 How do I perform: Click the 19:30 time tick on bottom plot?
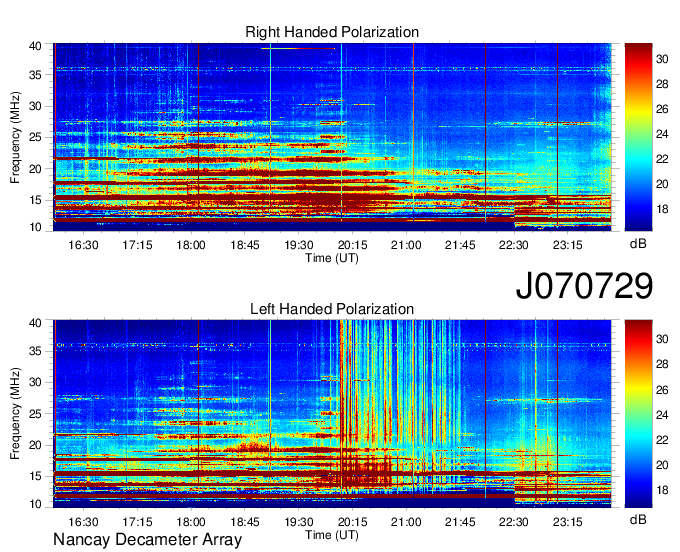(x=299, y=522)
